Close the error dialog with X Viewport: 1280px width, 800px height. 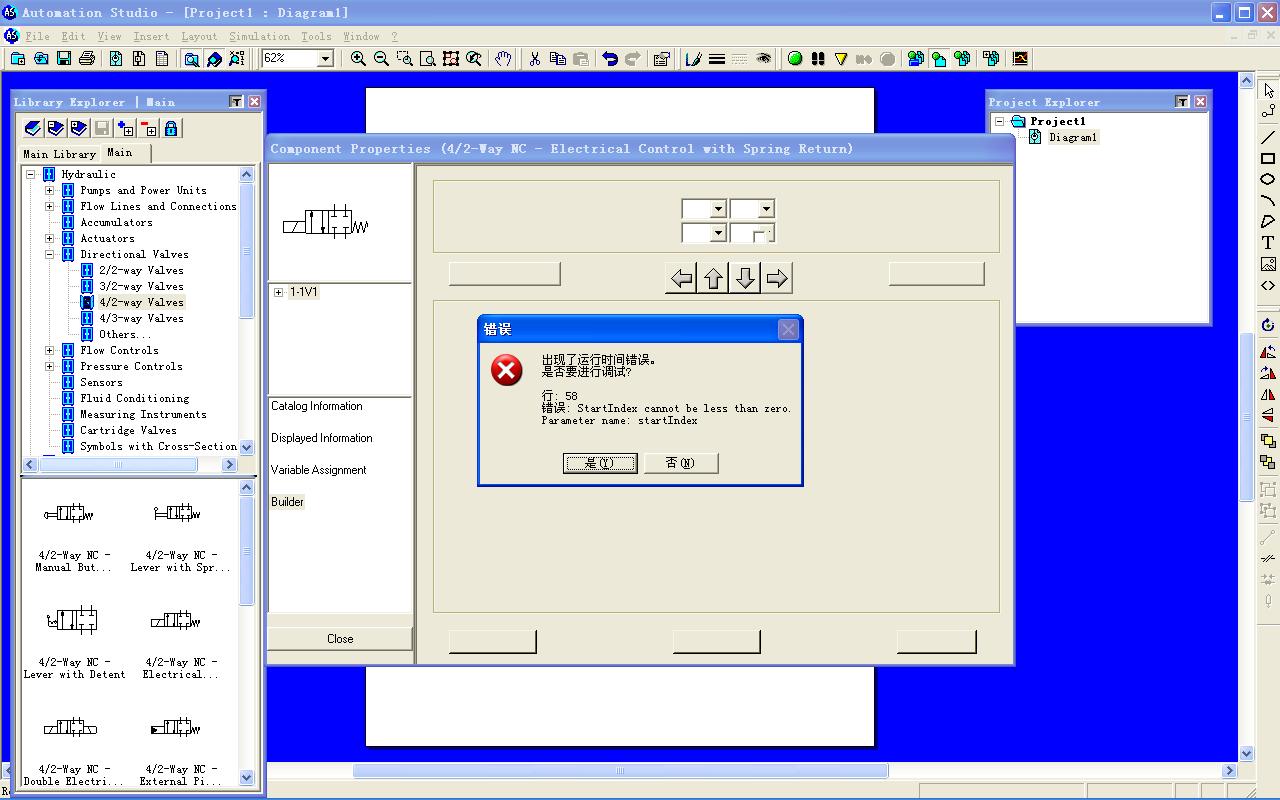pyautogui.click(x=788, y=329)
